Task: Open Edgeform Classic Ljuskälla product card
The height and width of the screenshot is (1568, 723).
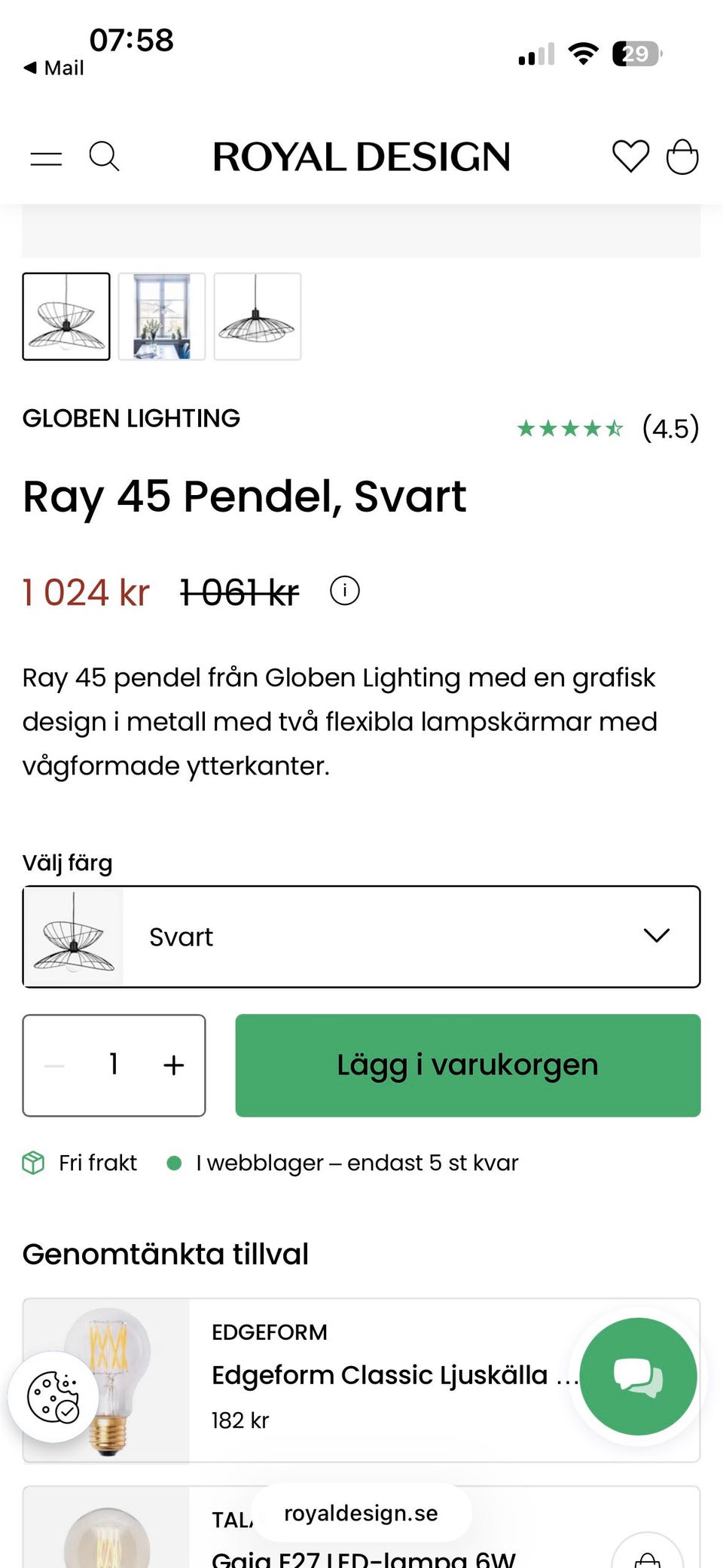Action: tap(361, 1380)
